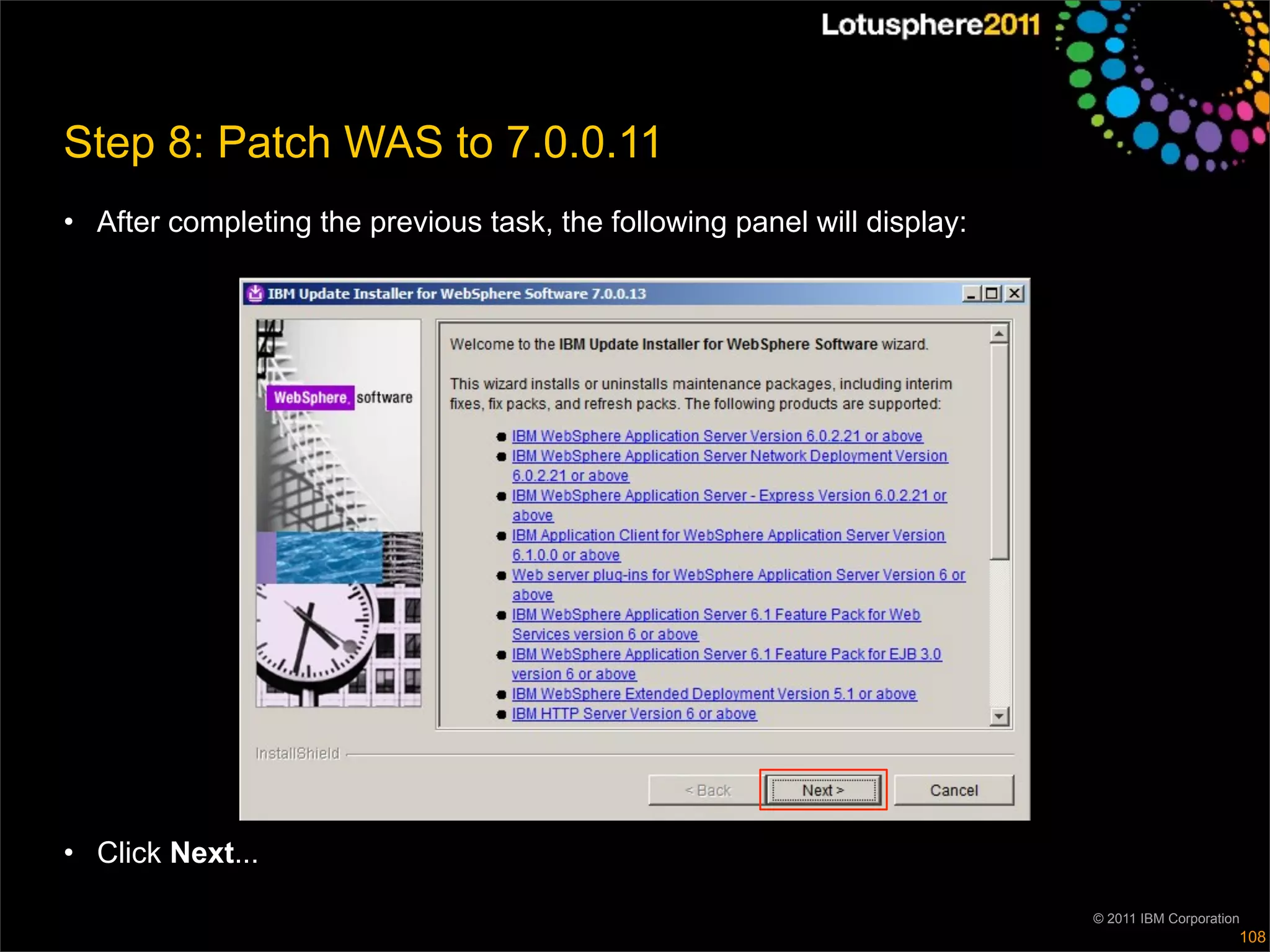Image resolution: width=1270 pixels, height=952 pixels.
Task: Click the InstallShield label
Action: pyautogui.click(x=298, y=754)
